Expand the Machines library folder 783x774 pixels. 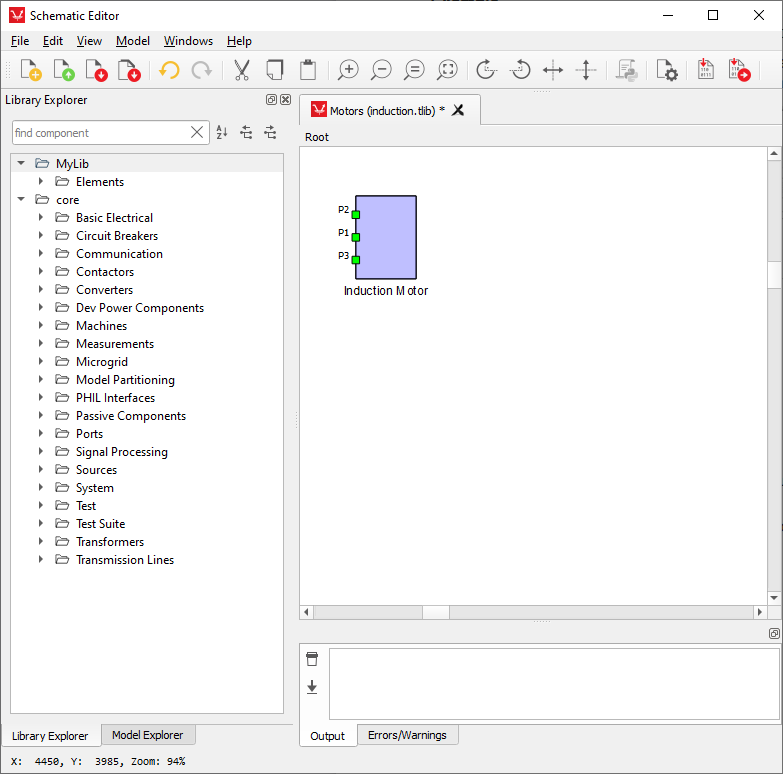point(41,326)
